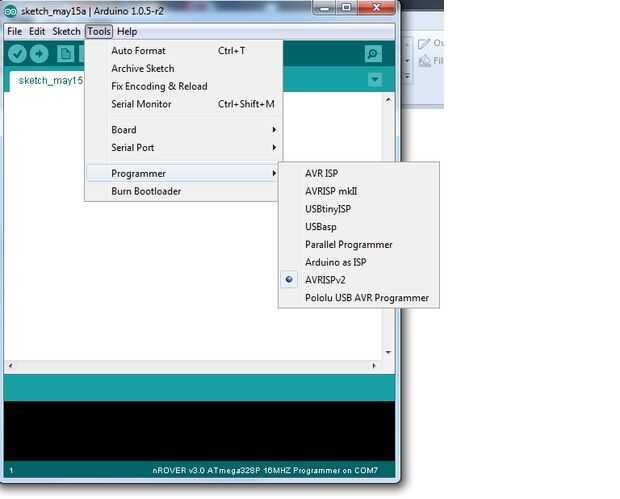
Task: Select Pololu USB AVR Programmer
Action: [359, 298]
